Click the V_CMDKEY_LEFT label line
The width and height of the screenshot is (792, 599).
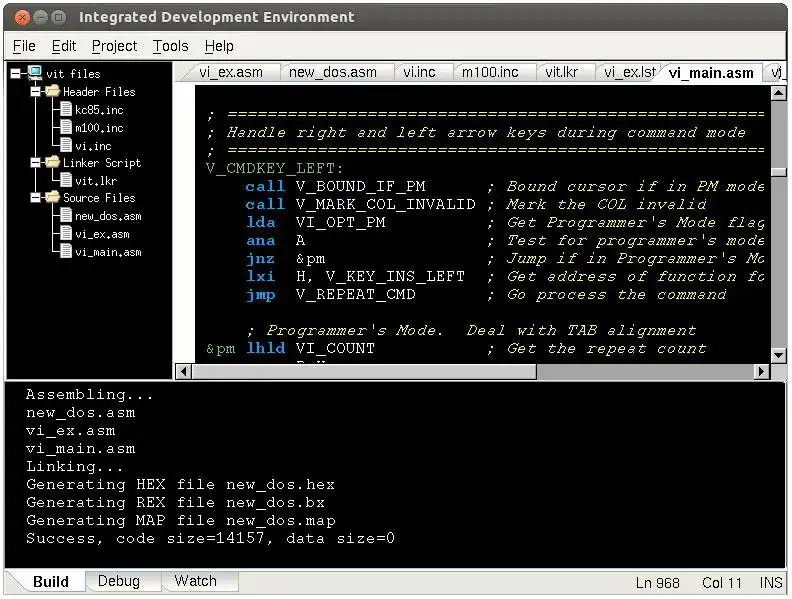275,168
